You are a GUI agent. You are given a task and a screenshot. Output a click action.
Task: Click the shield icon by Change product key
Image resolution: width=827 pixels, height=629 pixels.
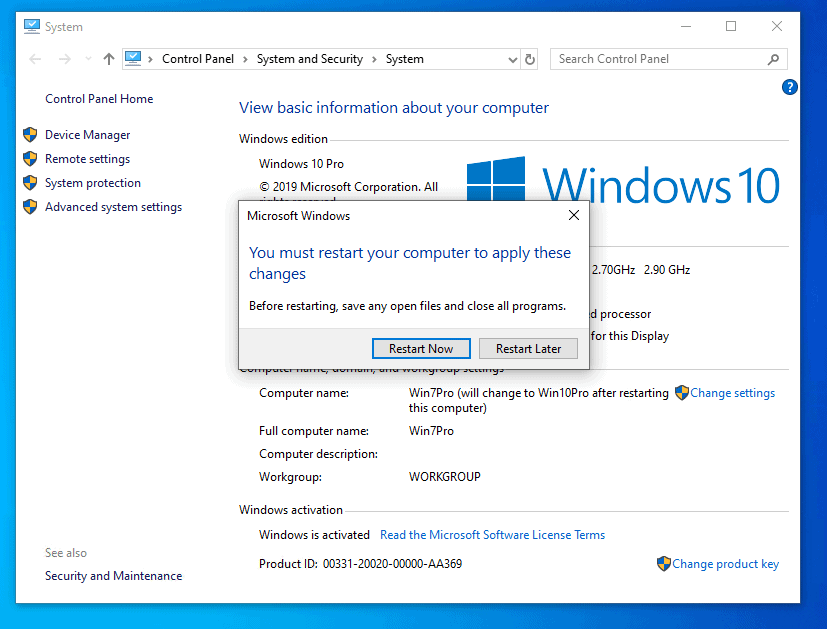pos(664,564)
